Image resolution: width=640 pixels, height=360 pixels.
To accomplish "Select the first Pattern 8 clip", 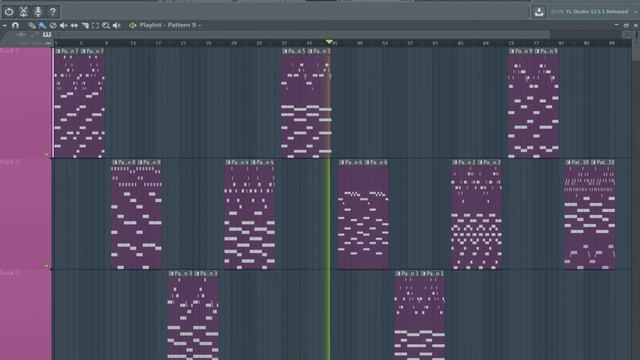I will point(123,214).
